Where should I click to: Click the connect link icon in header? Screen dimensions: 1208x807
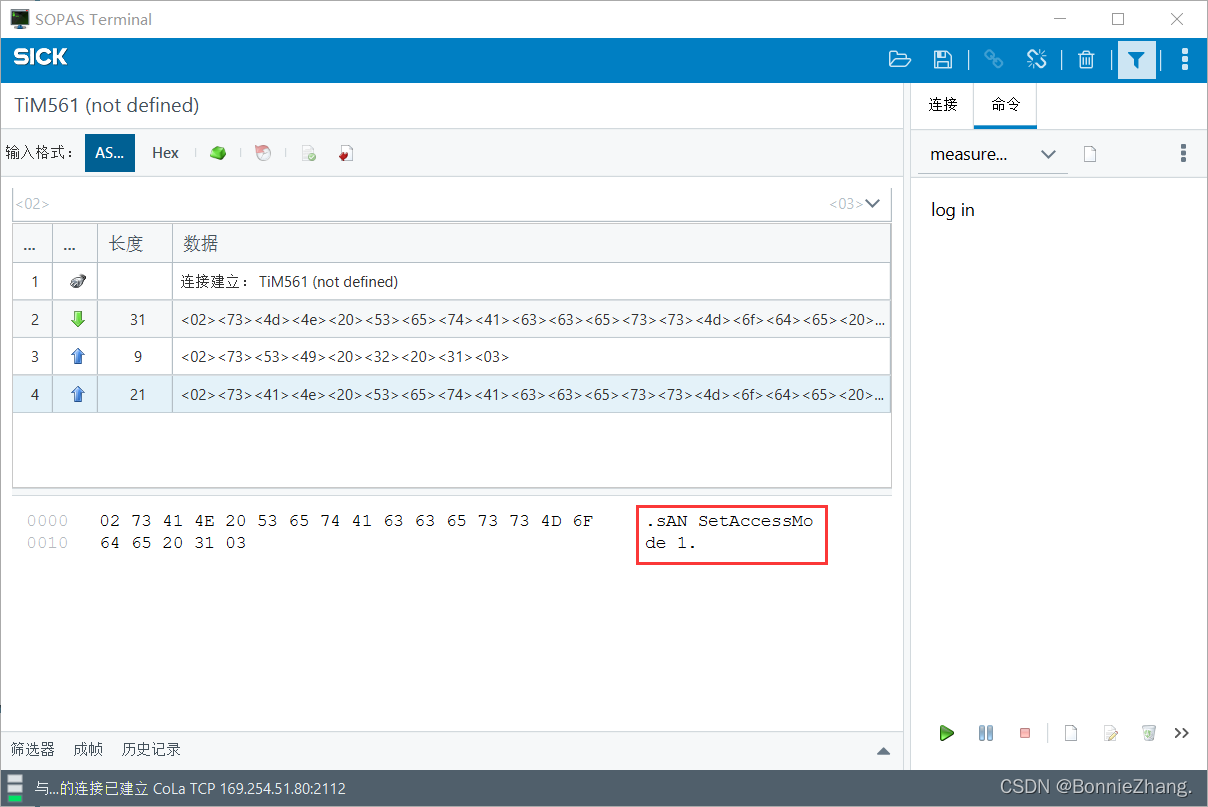[x=993, y=60]
